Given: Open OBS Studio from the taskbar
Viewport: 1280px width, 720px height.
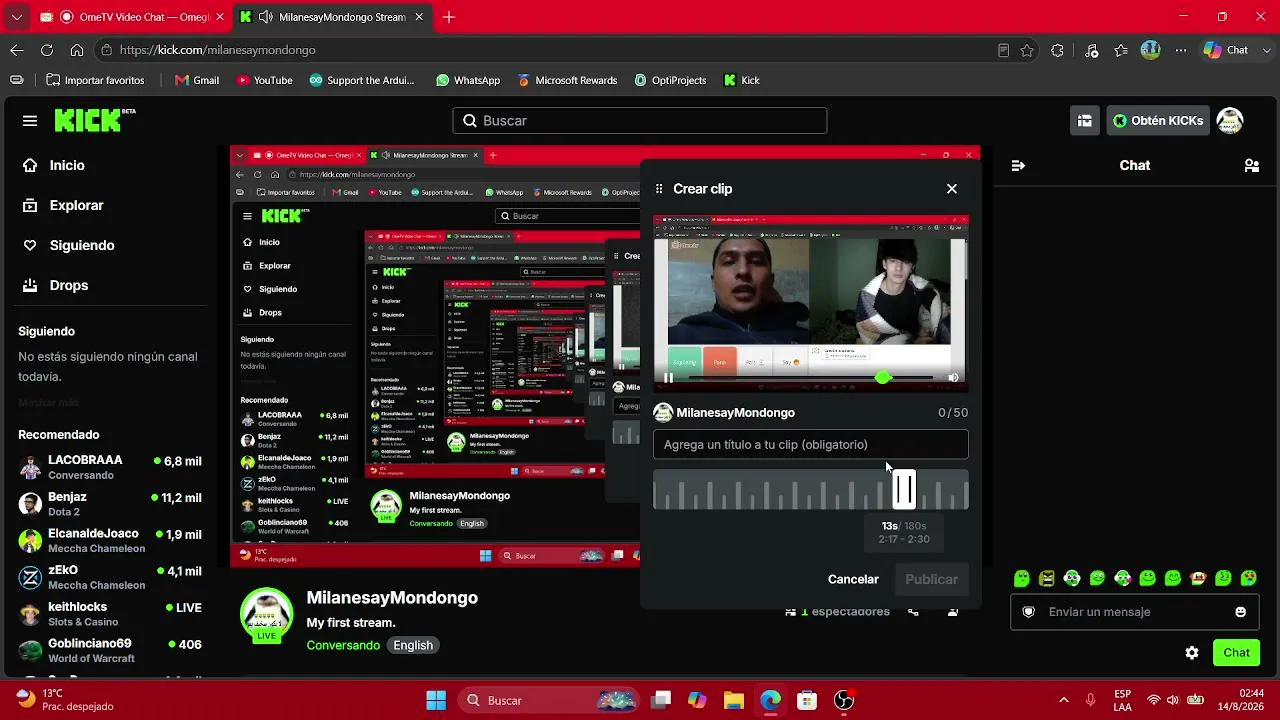Looking at the screenshot, I should tap(844, 700).
